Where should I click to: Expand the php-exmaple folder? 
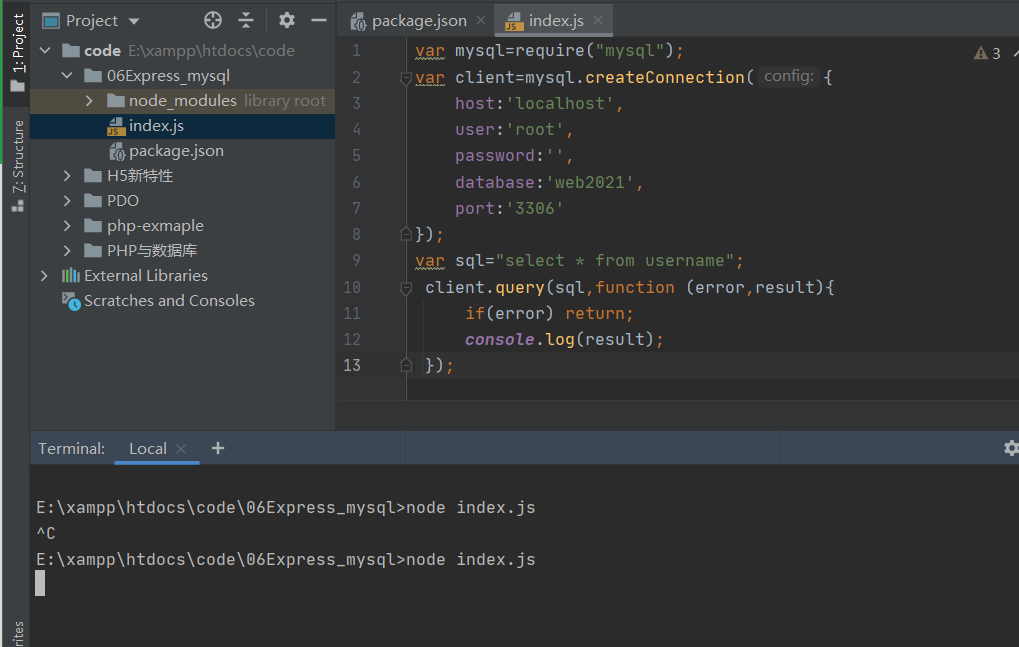pyautogui.click(x=67, y=225)
